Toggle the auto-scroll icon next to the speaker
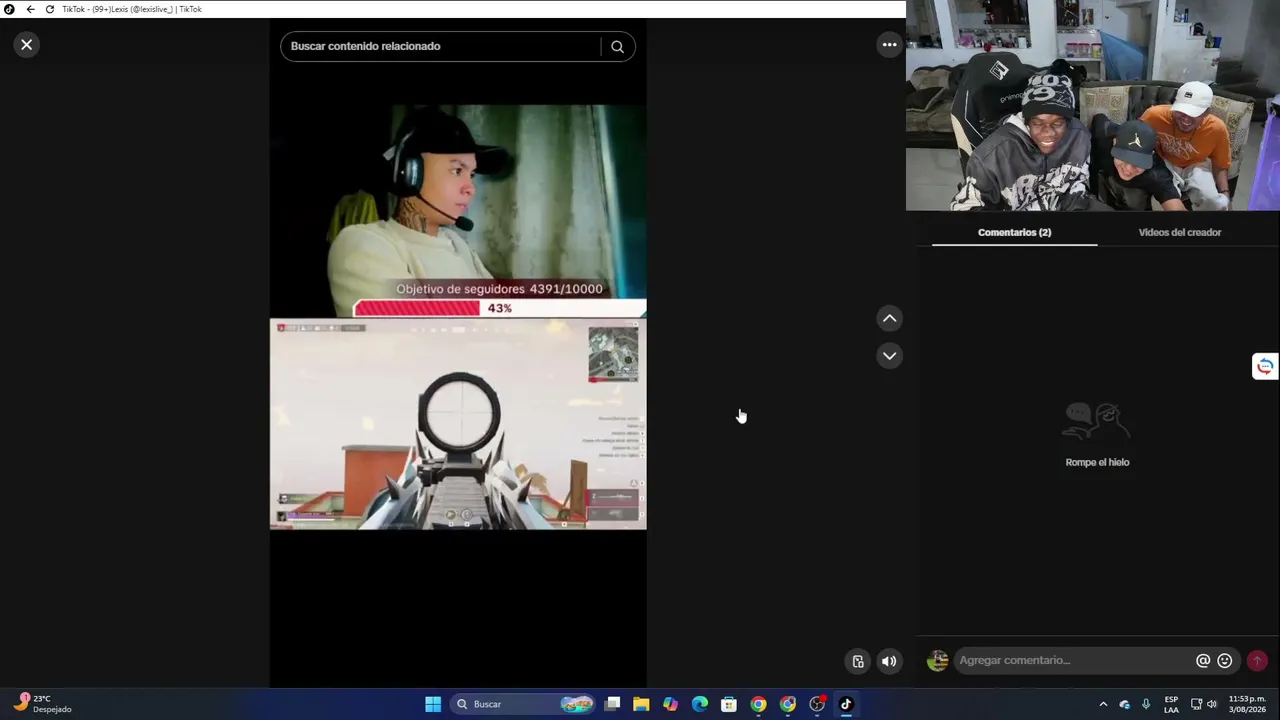 858,661
